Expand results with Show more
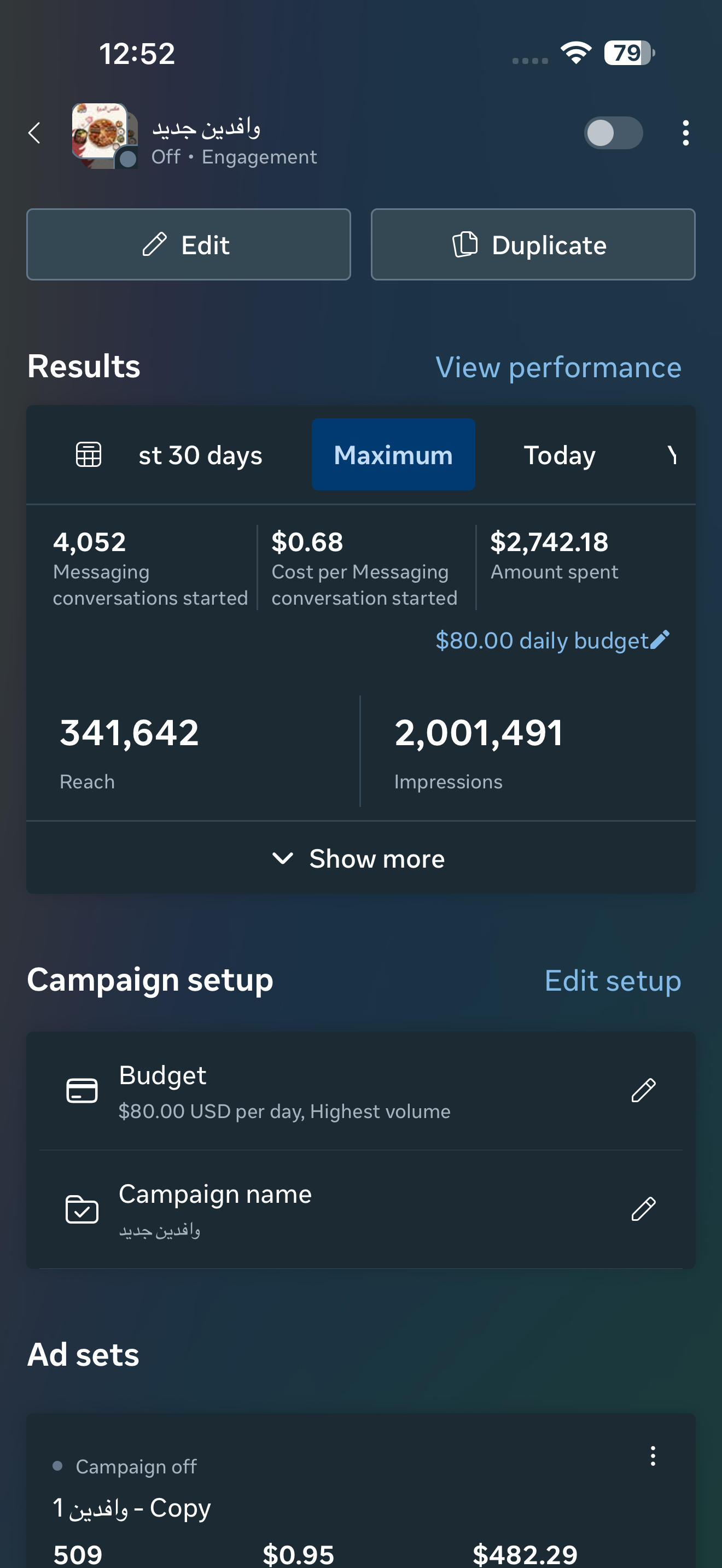The image size is (722, 1568). tap(360, 858)
